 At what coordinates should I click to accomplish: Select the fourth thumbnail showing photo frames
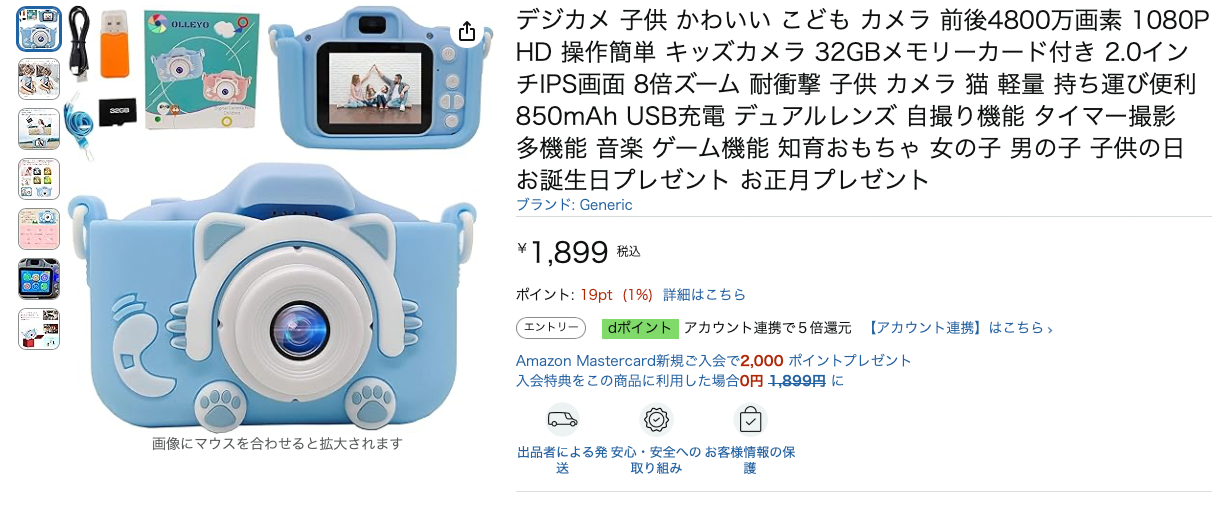[x=39, y=179]
